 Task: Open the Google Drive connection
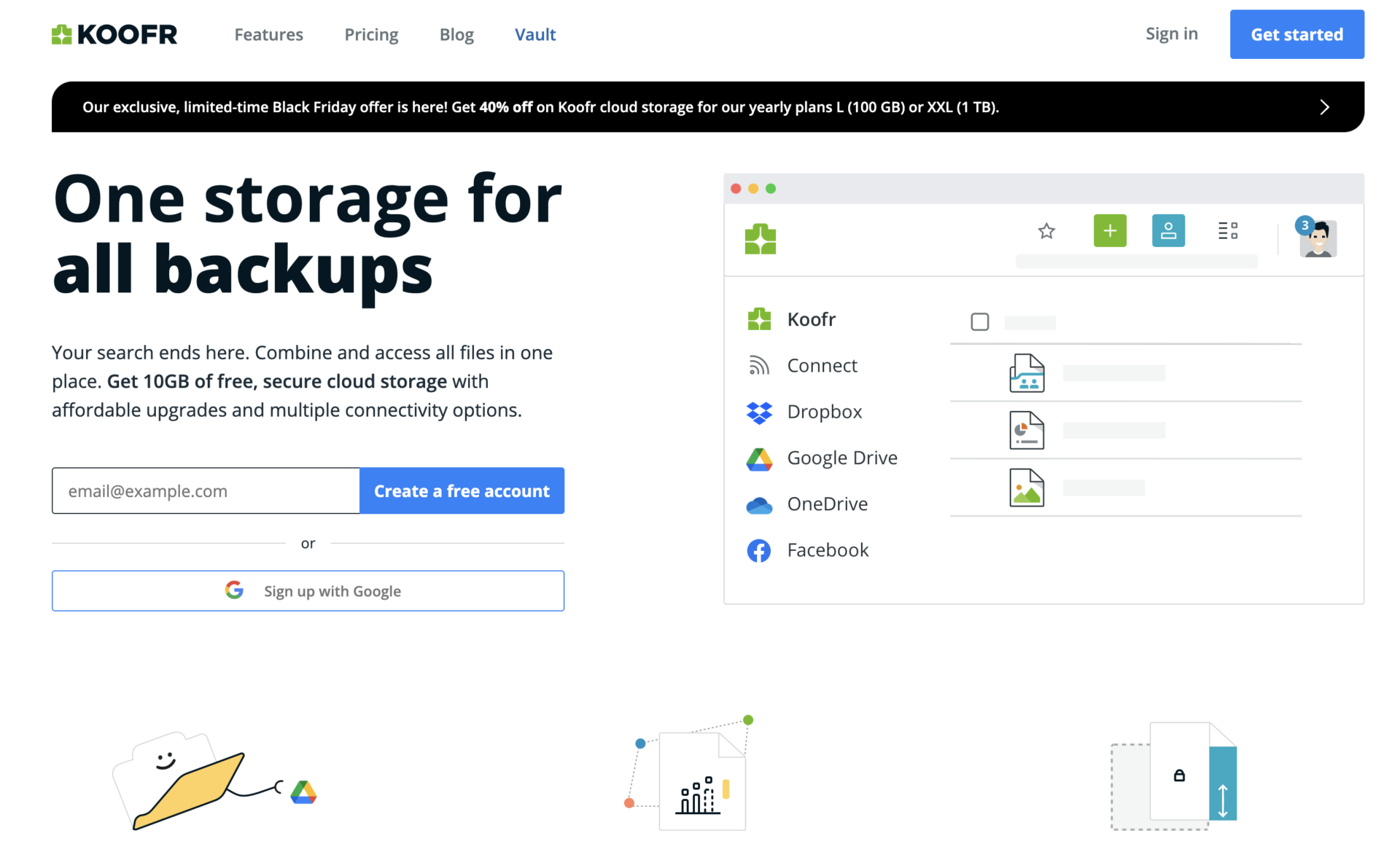(x=841, y=458)
